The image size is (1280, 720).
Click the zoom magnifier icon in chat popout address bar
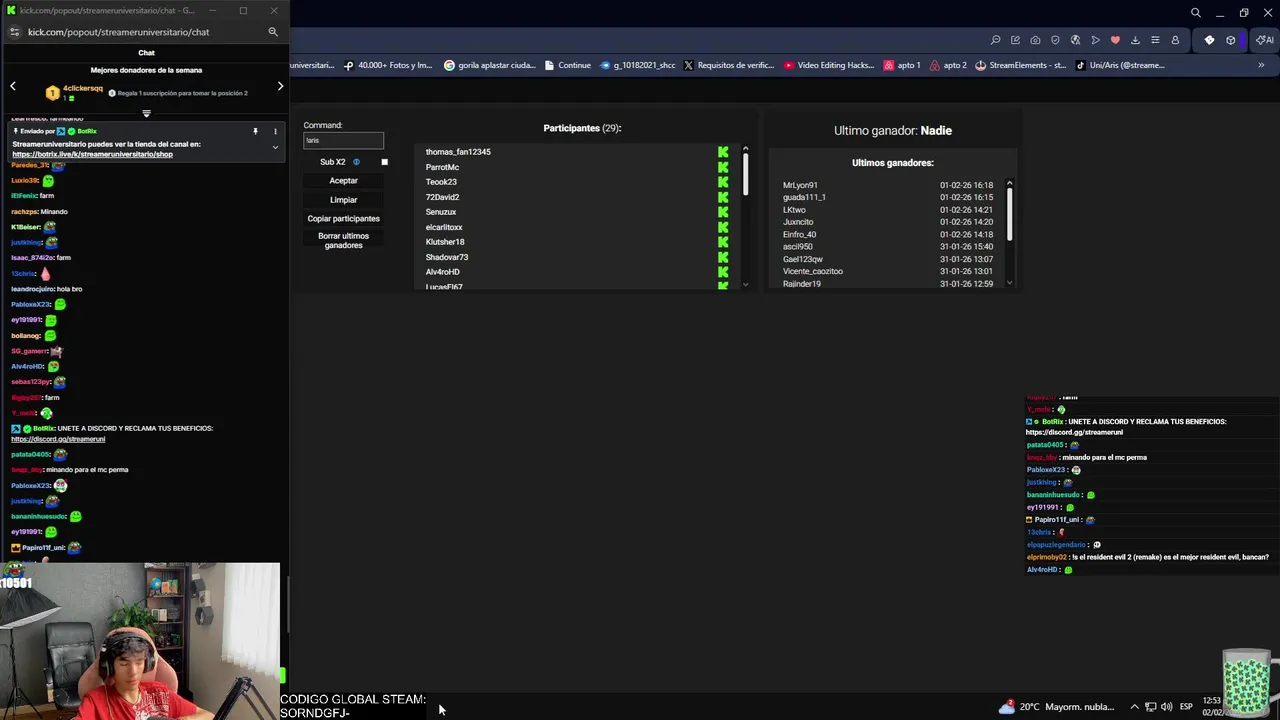tap(272, 32)
